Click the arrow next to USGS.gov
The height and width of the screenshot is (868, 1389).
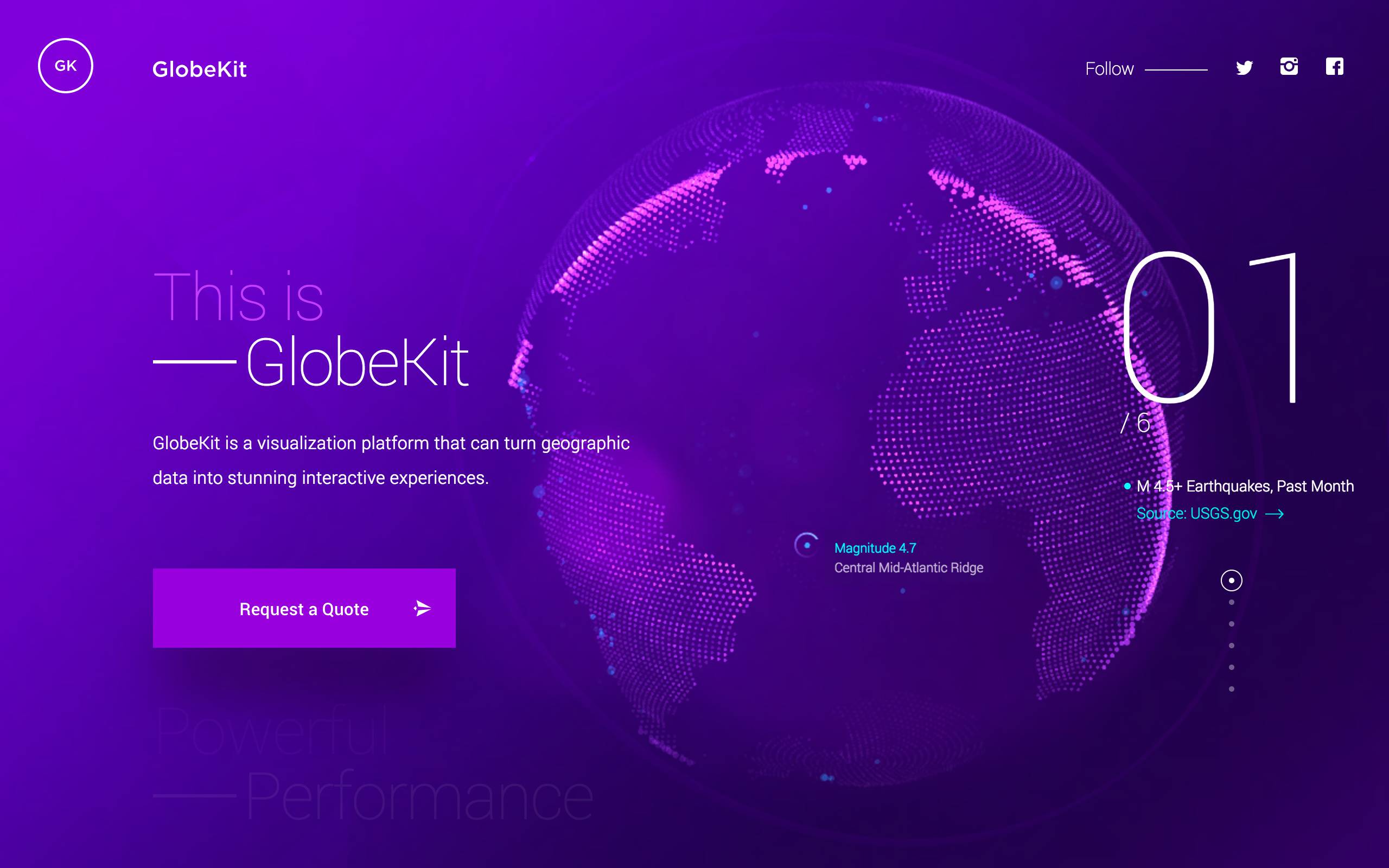(1275, 514)
